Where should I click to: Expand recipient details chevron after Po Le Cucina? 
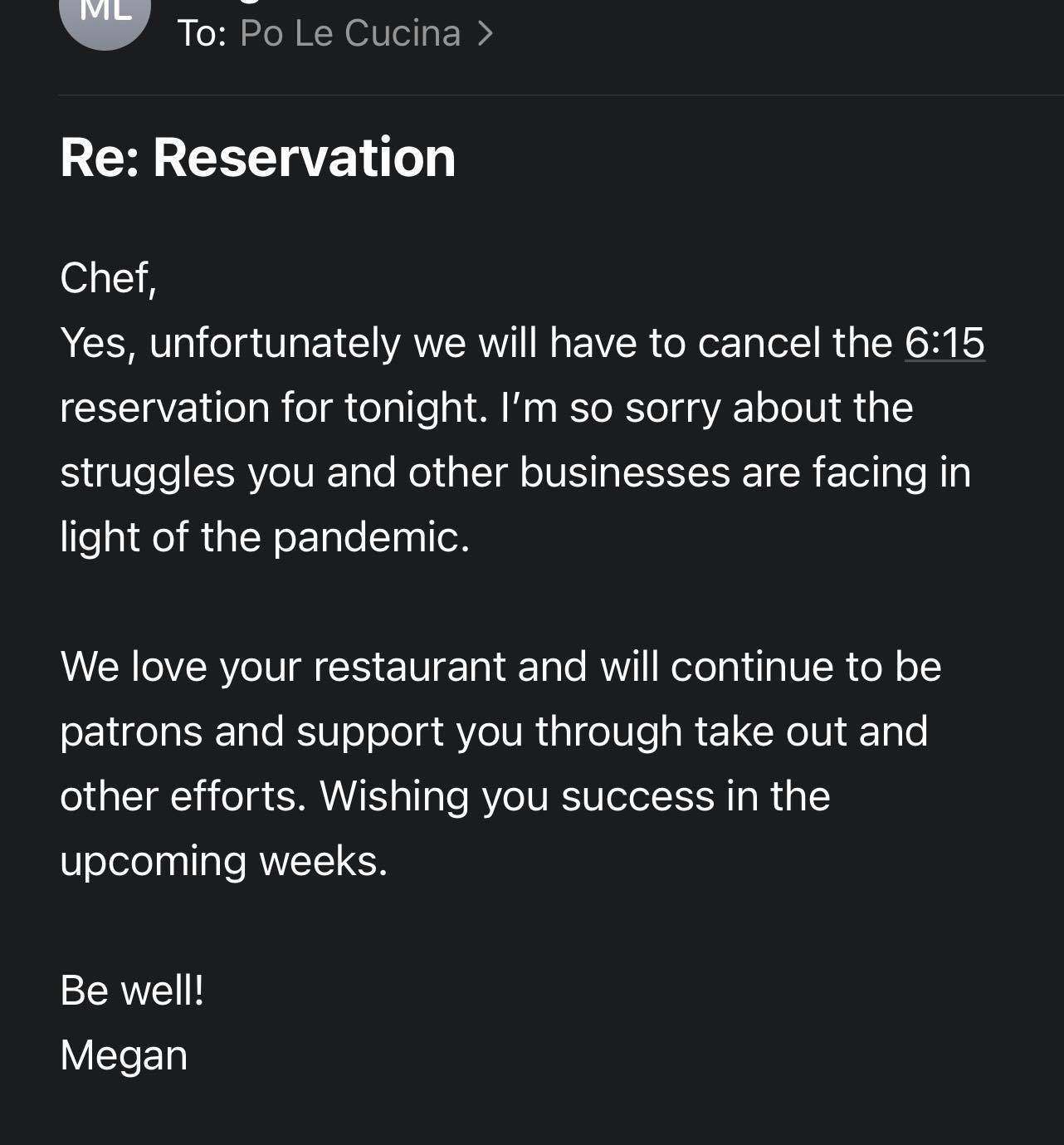click(486, 33)
